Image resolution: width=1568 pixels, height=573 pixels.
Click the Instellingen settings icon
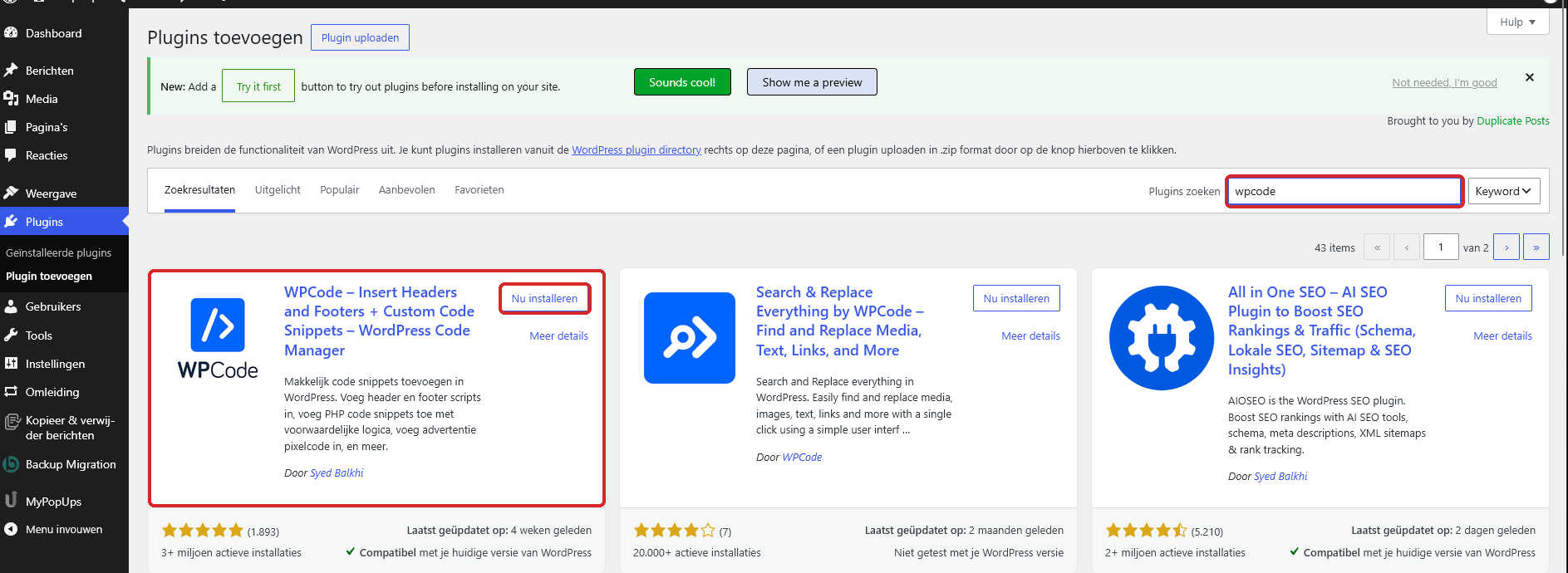pos(11,364)
